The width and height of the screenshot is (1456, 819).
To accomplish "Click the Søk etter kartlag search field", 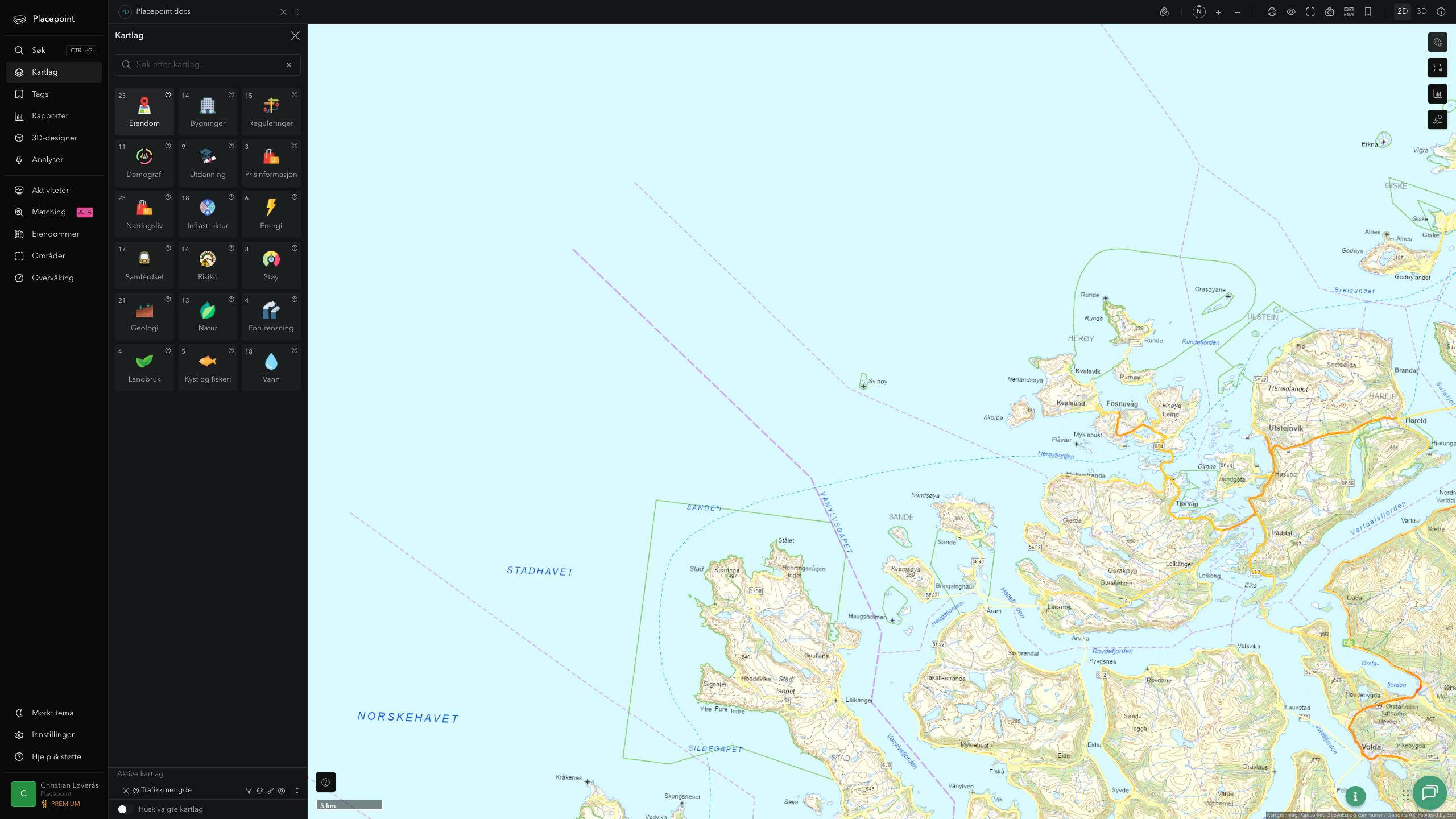I will pos(208,64).
